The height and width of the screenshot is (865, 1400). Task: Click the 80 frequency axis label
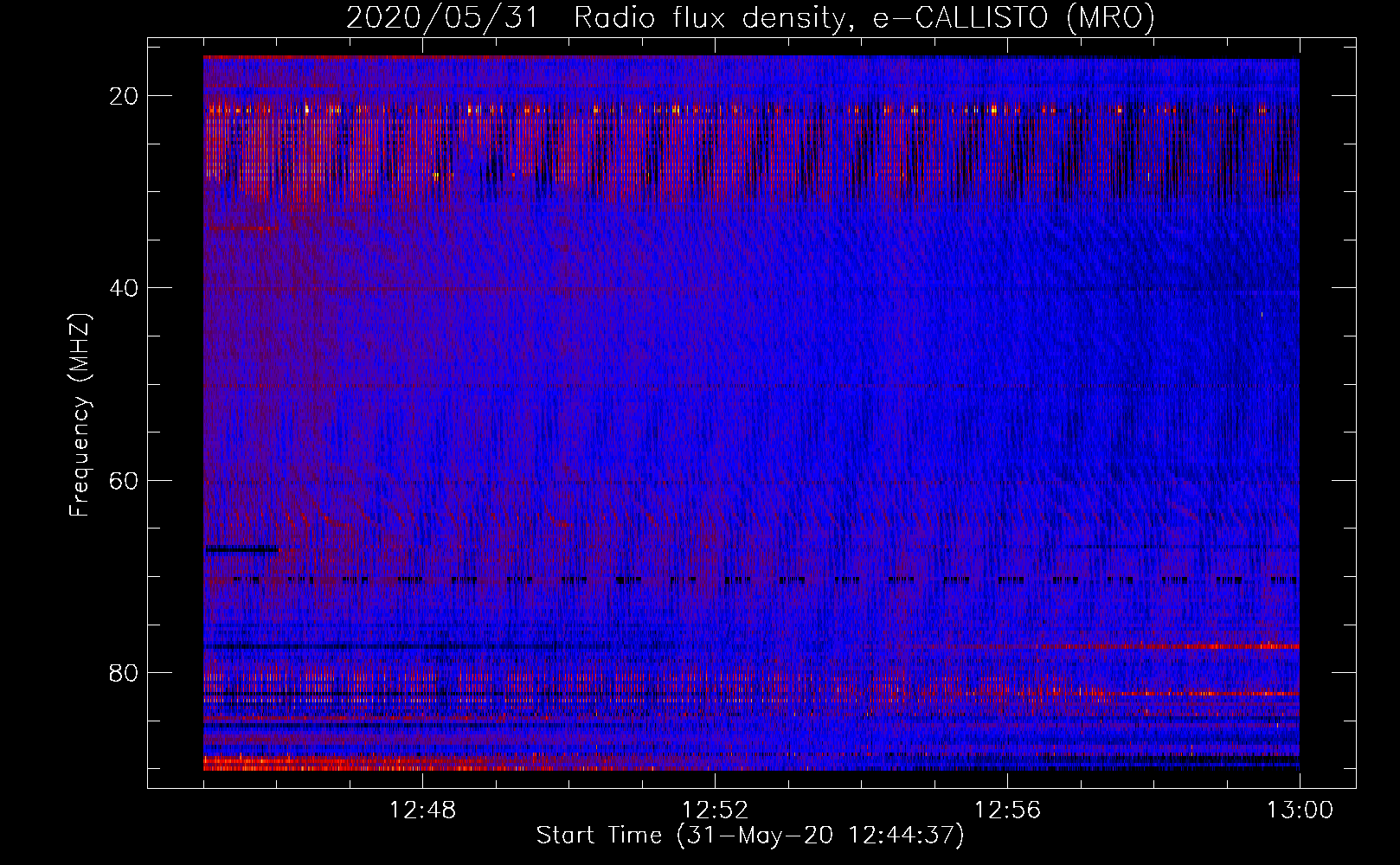click(x=124, y=672)
